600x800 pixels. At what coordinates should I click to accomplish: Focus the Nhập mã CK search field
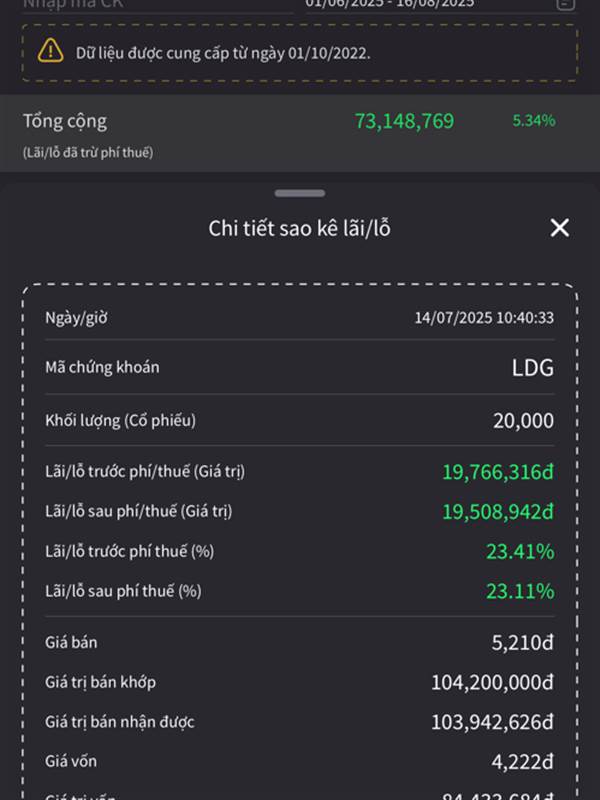click(x=158, y=5)
